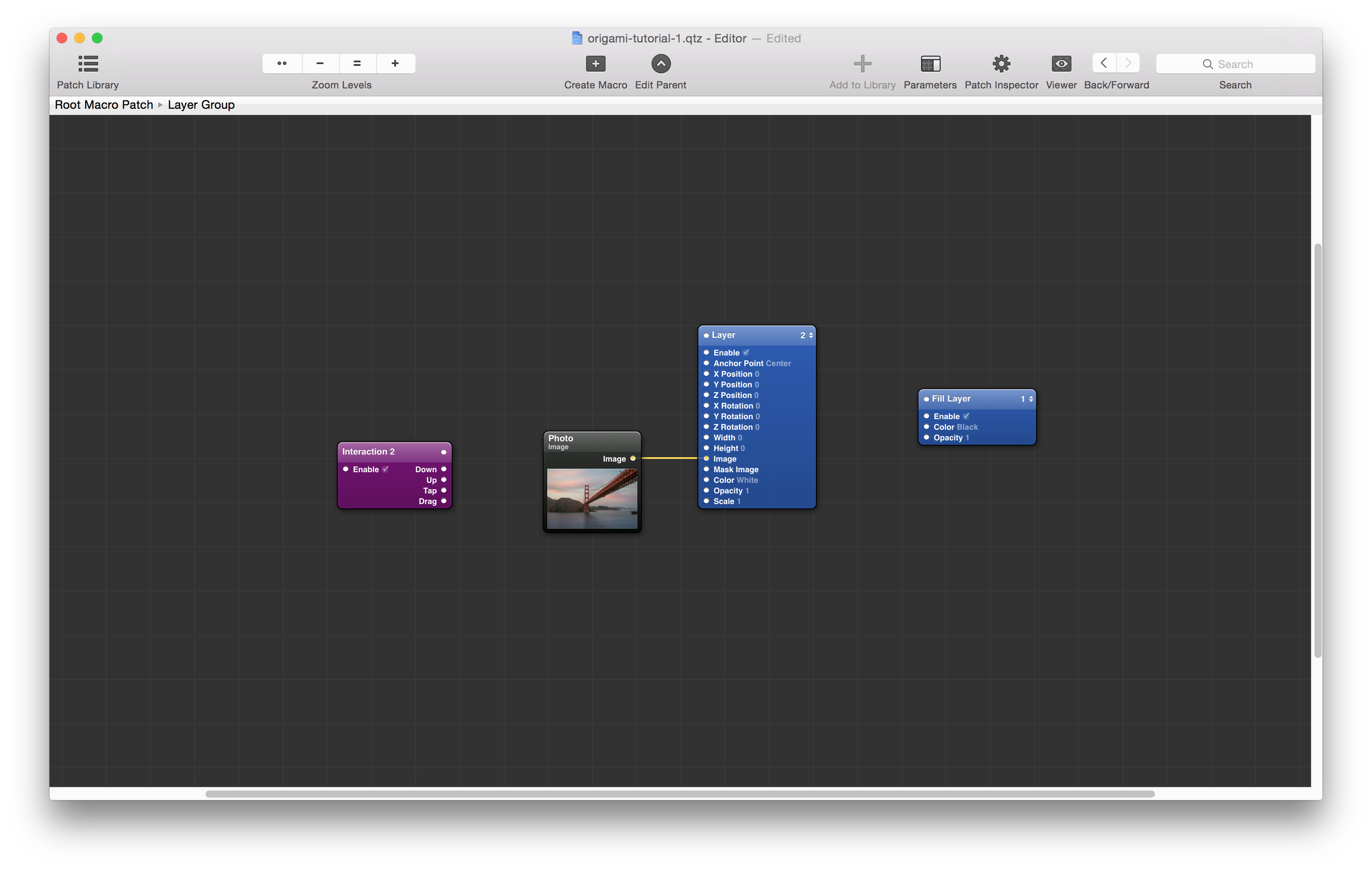Click the Edit Parent icon
This screenshot has height=871, width=1372.
tap(660, 62)
